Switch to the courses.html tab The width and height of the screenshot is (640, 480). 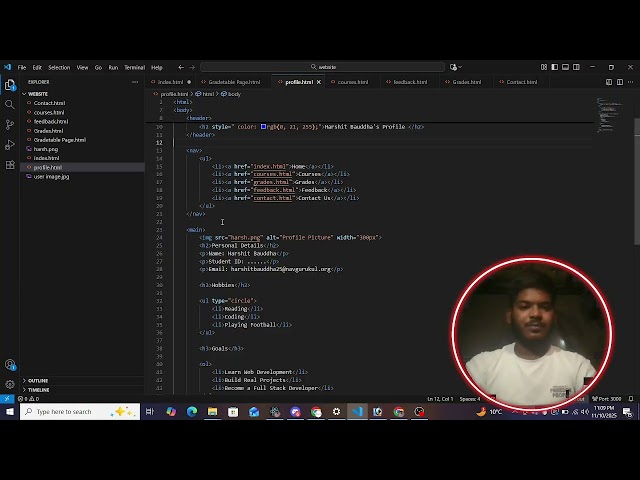[x=353, y=82]
